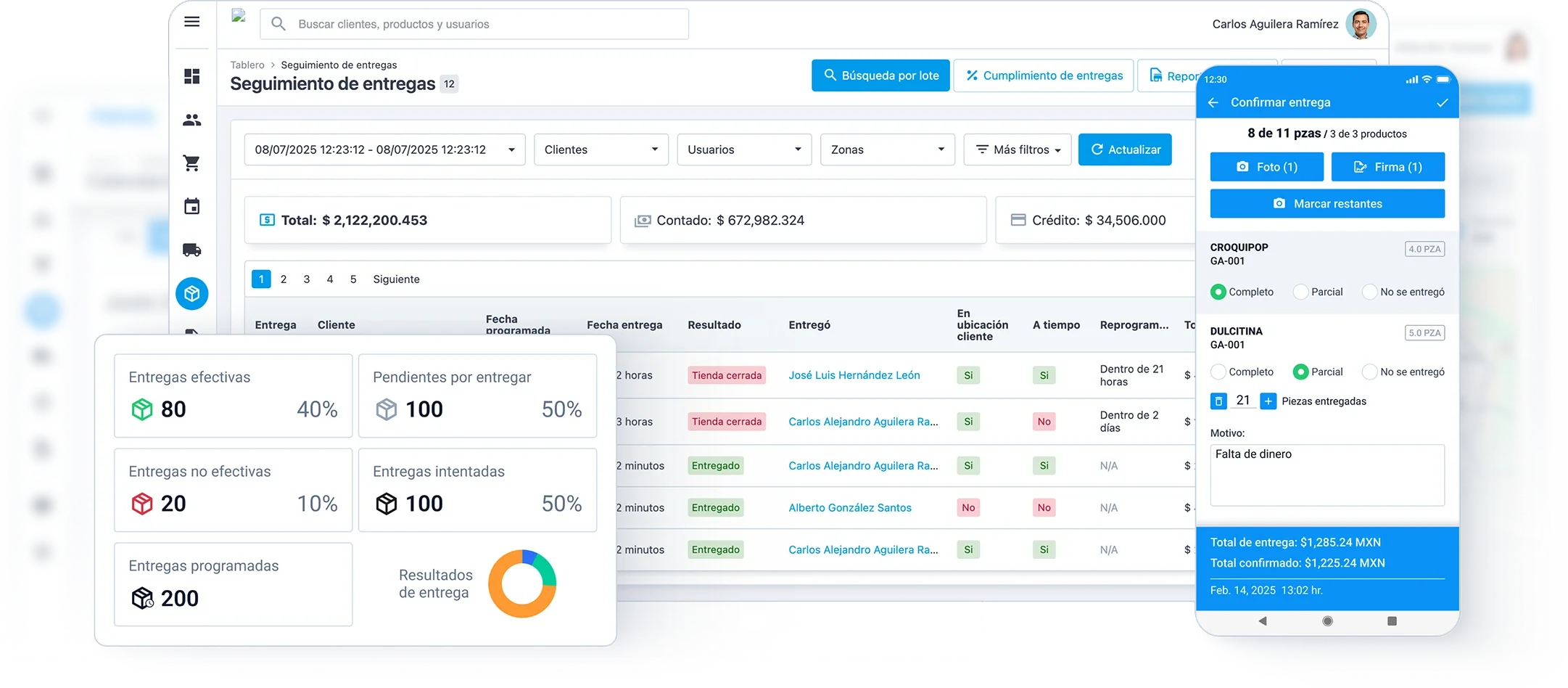
Task: Select Parcial for DULCITINA
Action: click(1300, 372)
